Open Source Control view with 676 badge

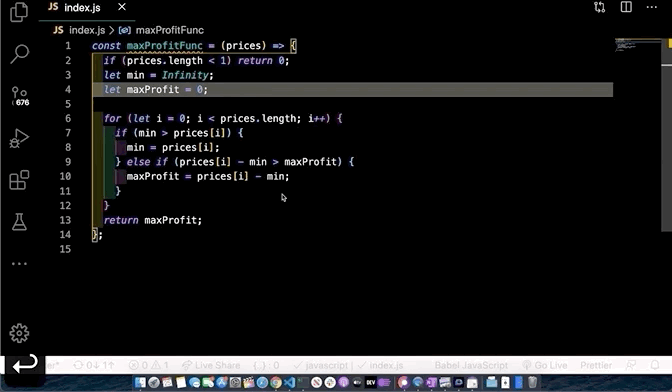coord(20,96)
